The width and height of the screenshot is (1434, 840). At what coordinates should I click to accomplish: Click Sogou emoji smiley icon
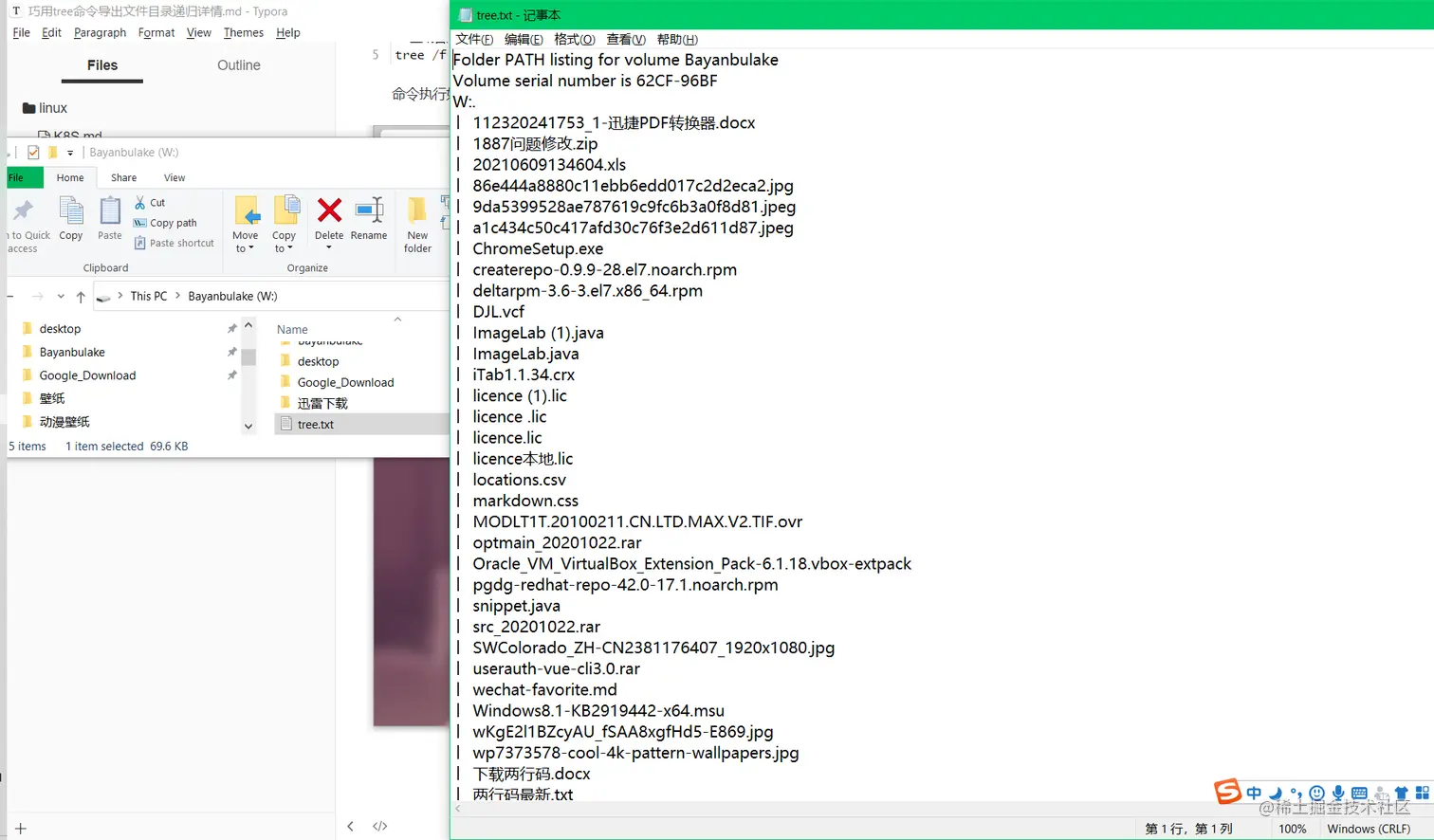(x=1316, y=793)
